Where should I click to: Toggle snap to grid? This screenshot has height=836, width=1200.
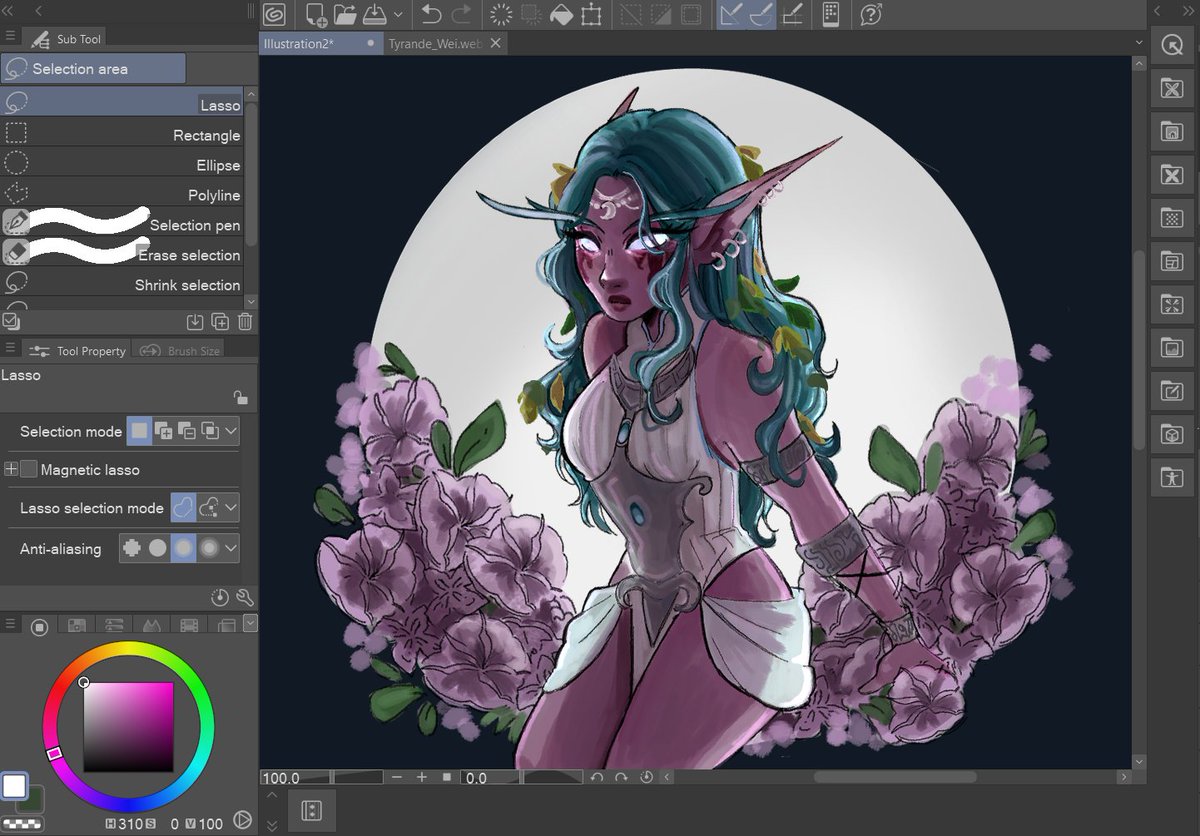792,15
